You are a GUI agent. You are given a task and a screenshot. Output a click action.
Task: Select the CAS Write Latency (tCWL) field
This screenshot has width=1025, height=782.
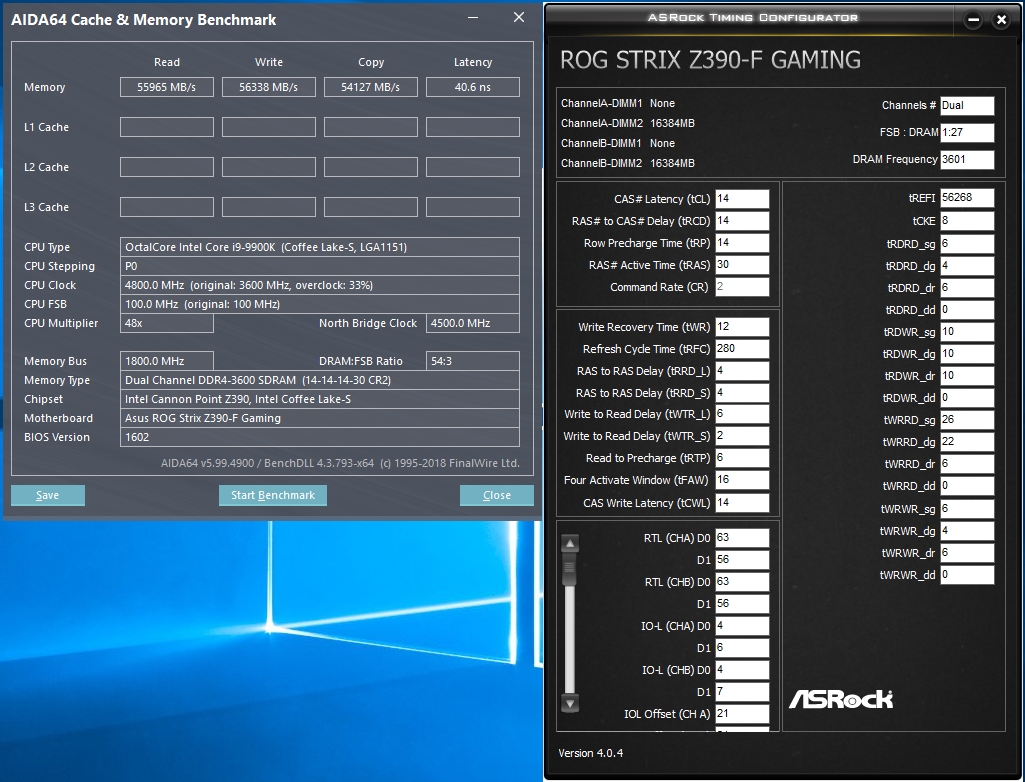click(742, 503)
